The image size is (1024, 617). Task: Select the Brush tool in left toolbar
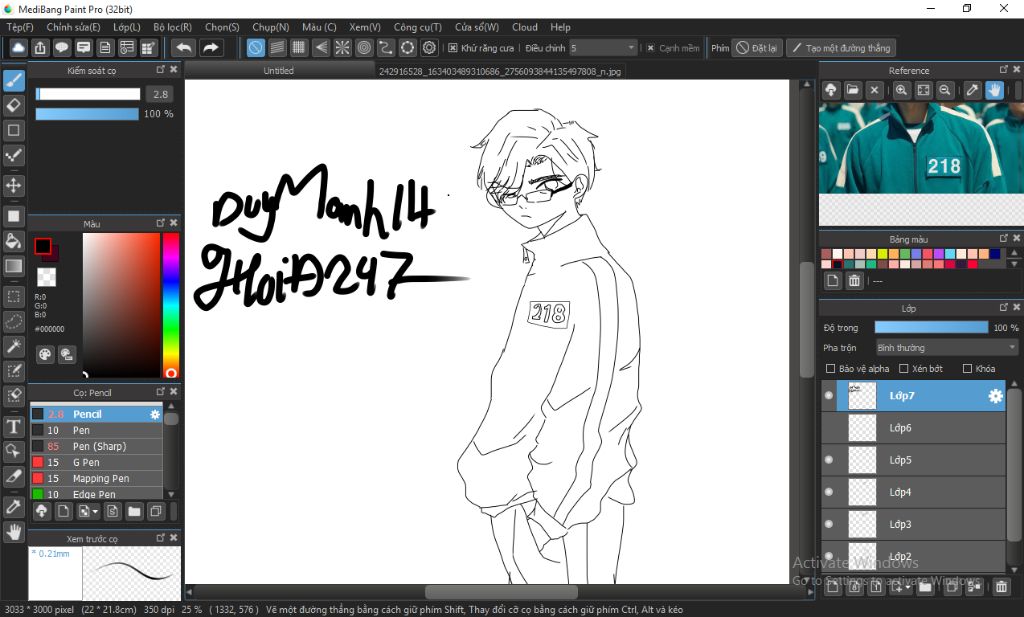[14, 80]
